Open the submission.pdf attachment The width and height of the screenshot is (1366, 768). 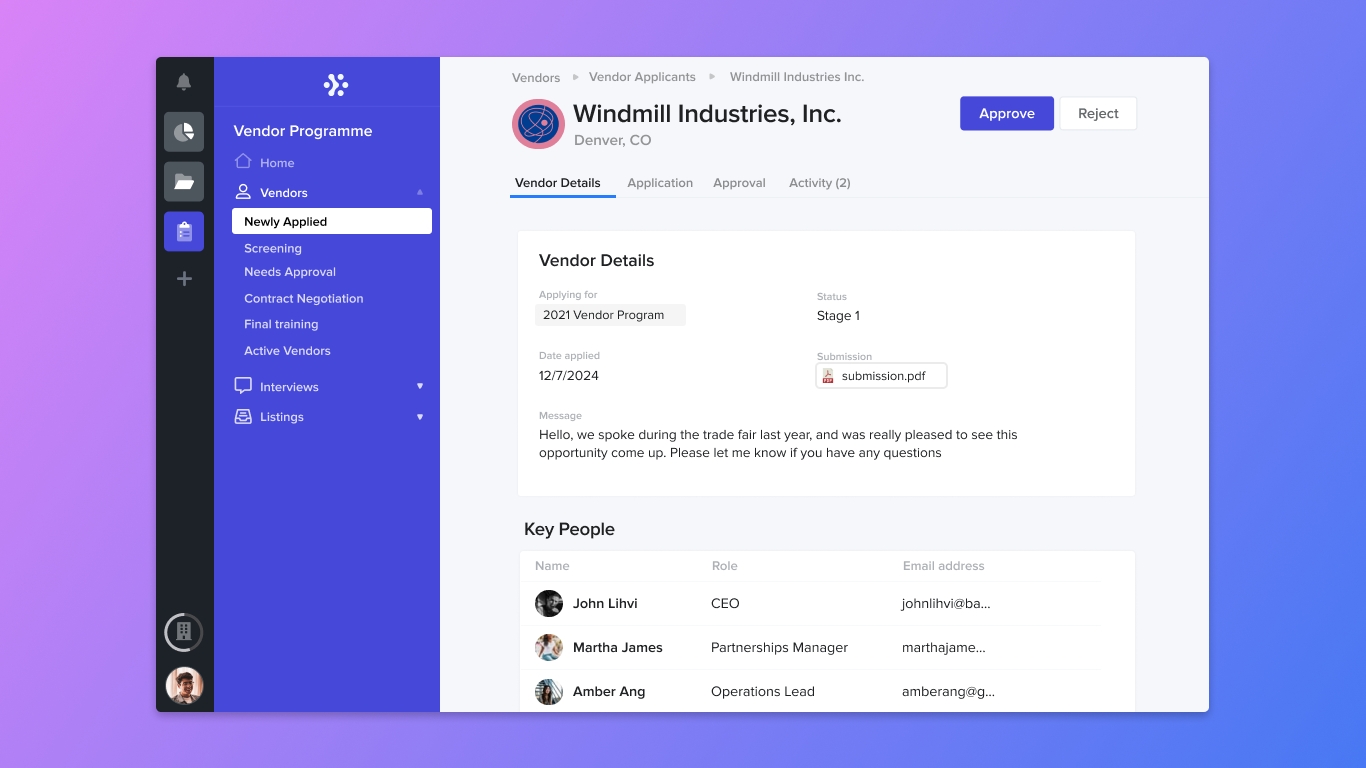pos(881,376)
